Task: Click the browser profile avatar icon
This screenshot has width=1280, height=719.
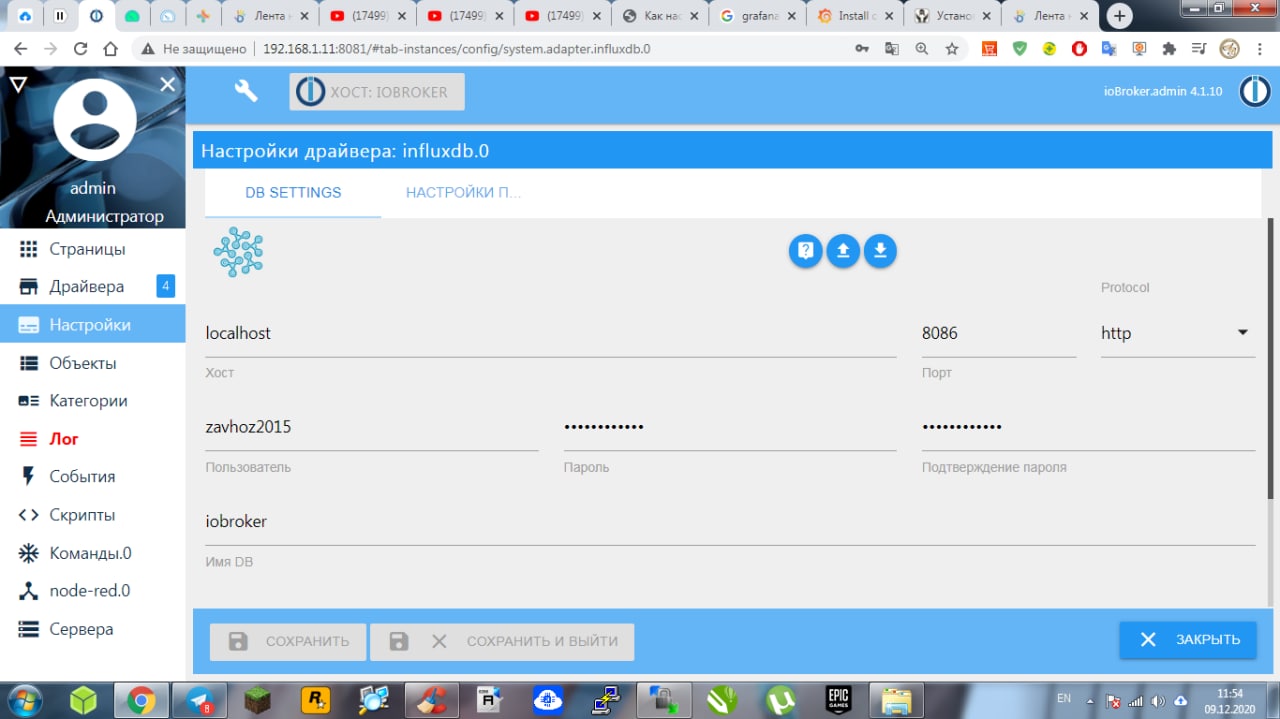Action: 1230,48
